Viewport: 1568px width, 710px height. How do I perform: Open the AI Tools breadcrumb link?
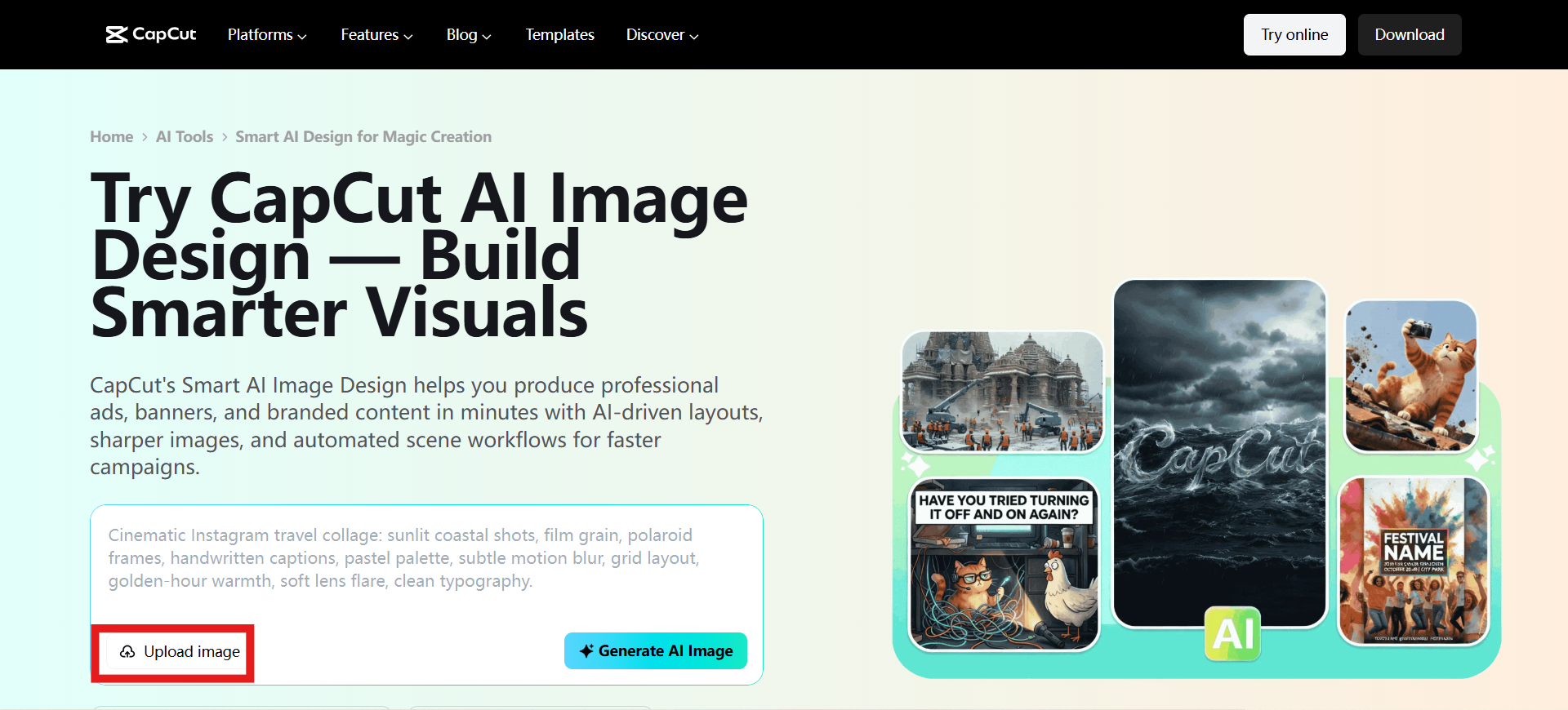[x=185, y=136]
